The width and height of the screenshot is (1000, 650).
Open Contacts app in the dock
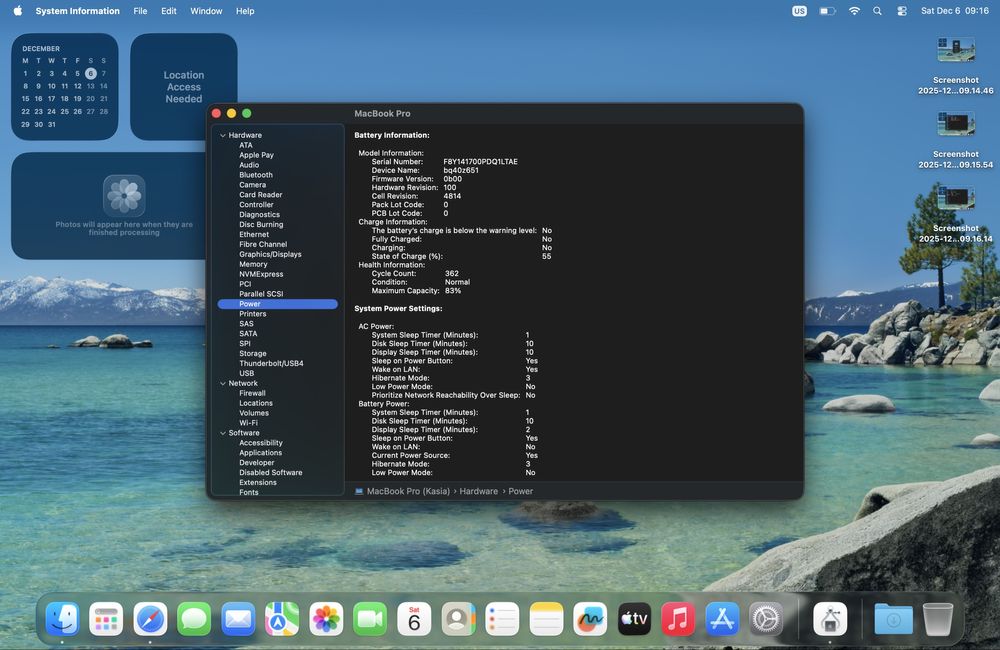click(458, 619)
